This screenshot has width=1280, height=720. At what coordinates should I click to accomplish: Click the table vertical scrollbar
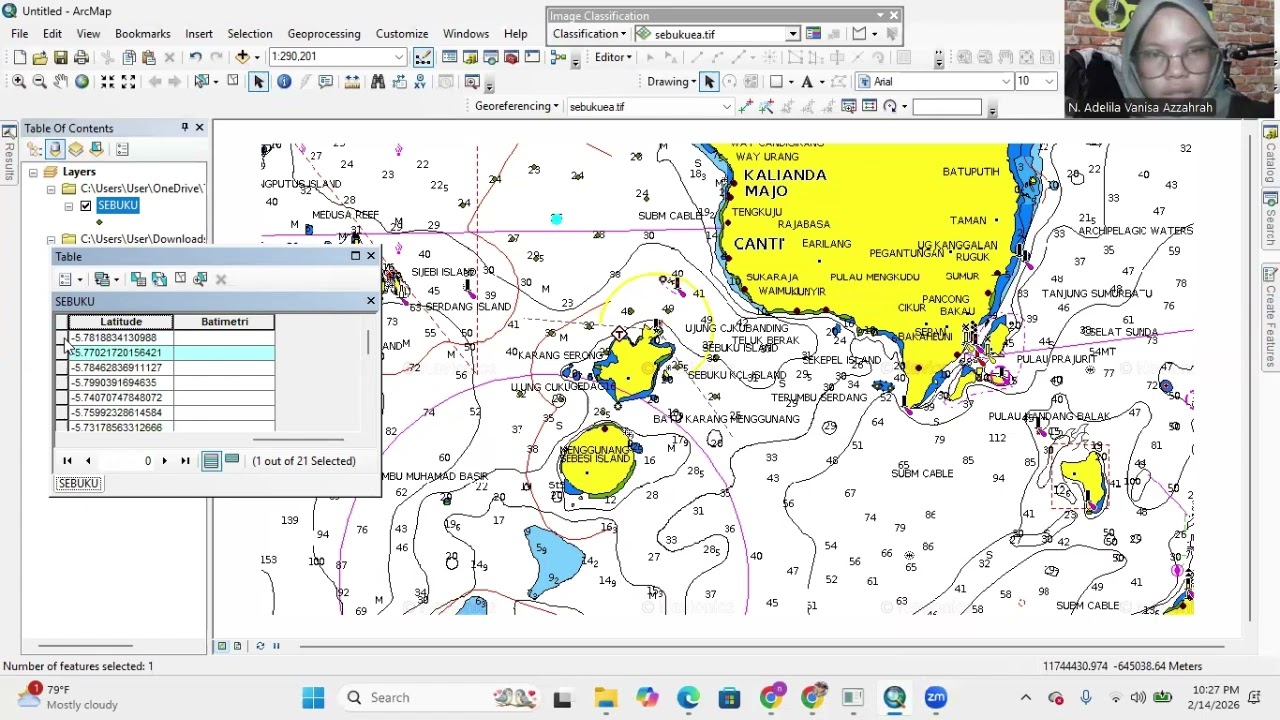tap(369, 343)
